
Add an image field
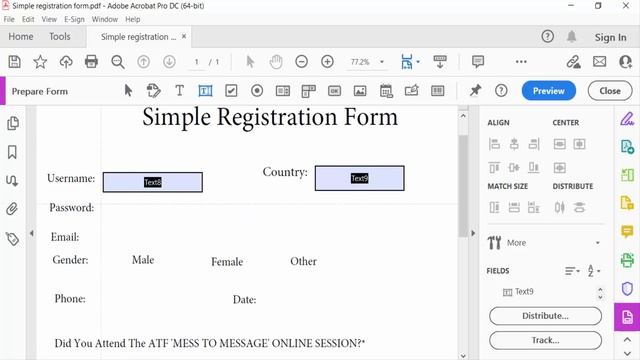[360, 91]
